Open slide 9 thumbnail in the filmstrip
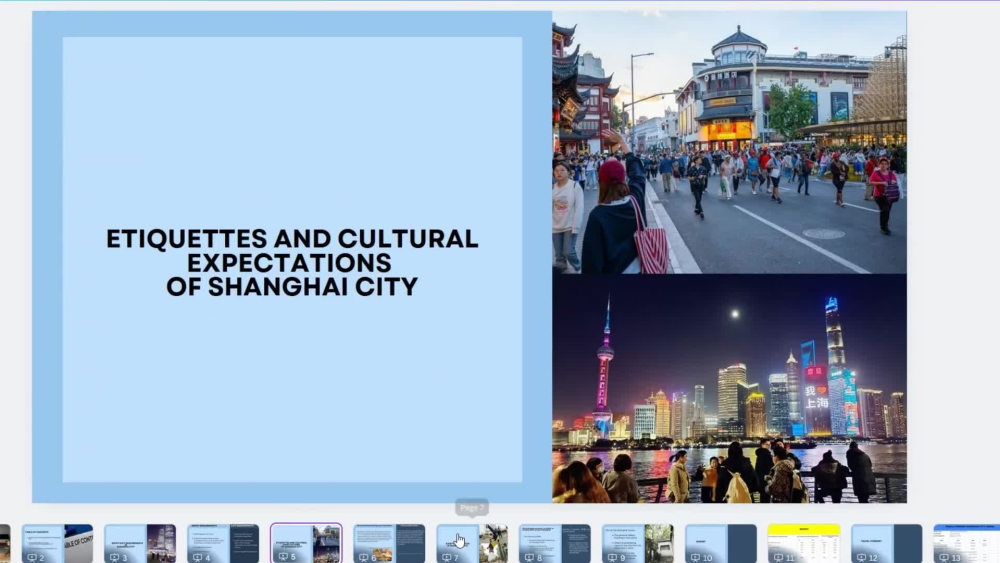Screen dimensions: 1000x563 pyautogui.click(x=638, y=543)
